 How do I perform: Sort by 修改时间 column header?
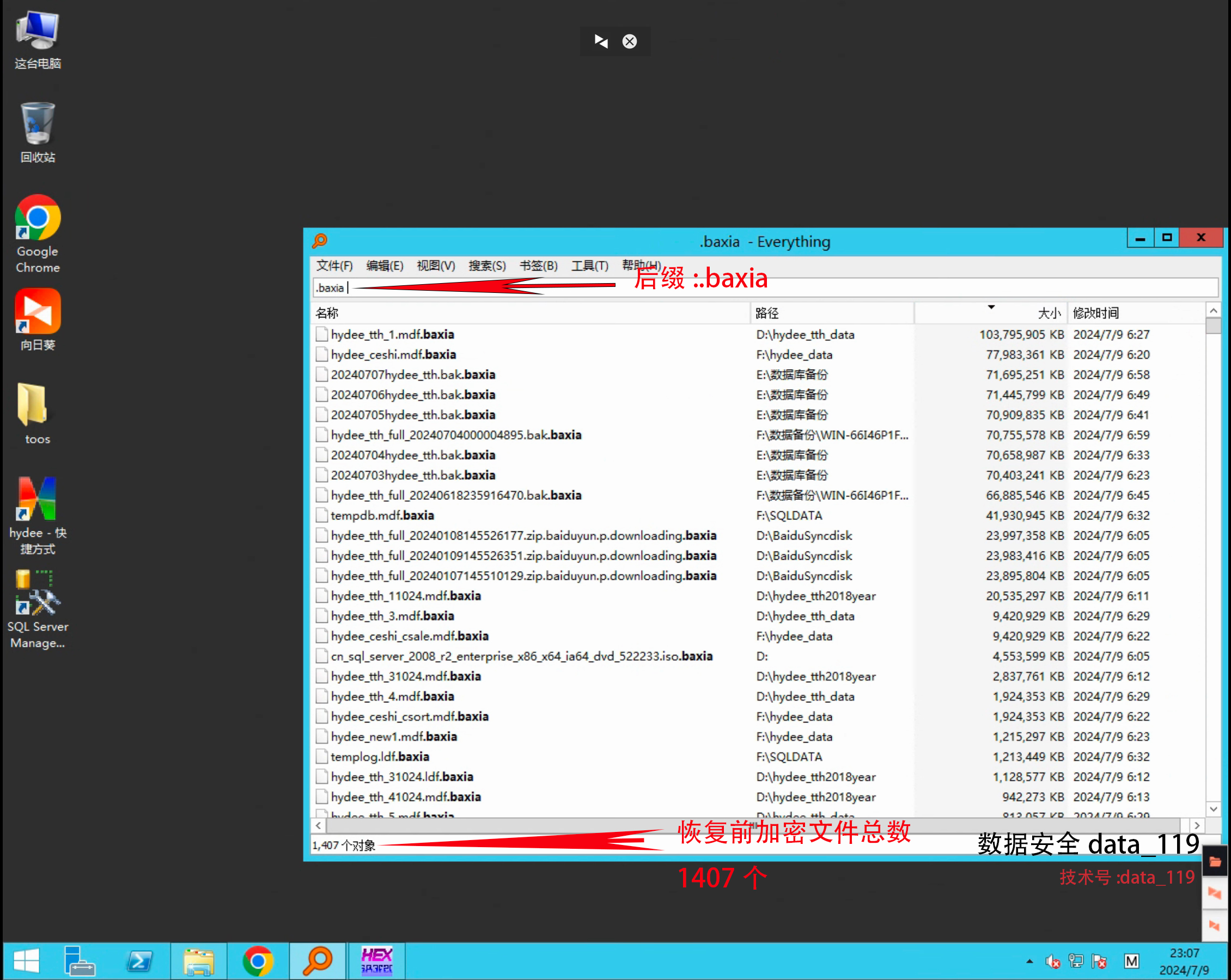pyautogui.click(x=1095, y=313)
